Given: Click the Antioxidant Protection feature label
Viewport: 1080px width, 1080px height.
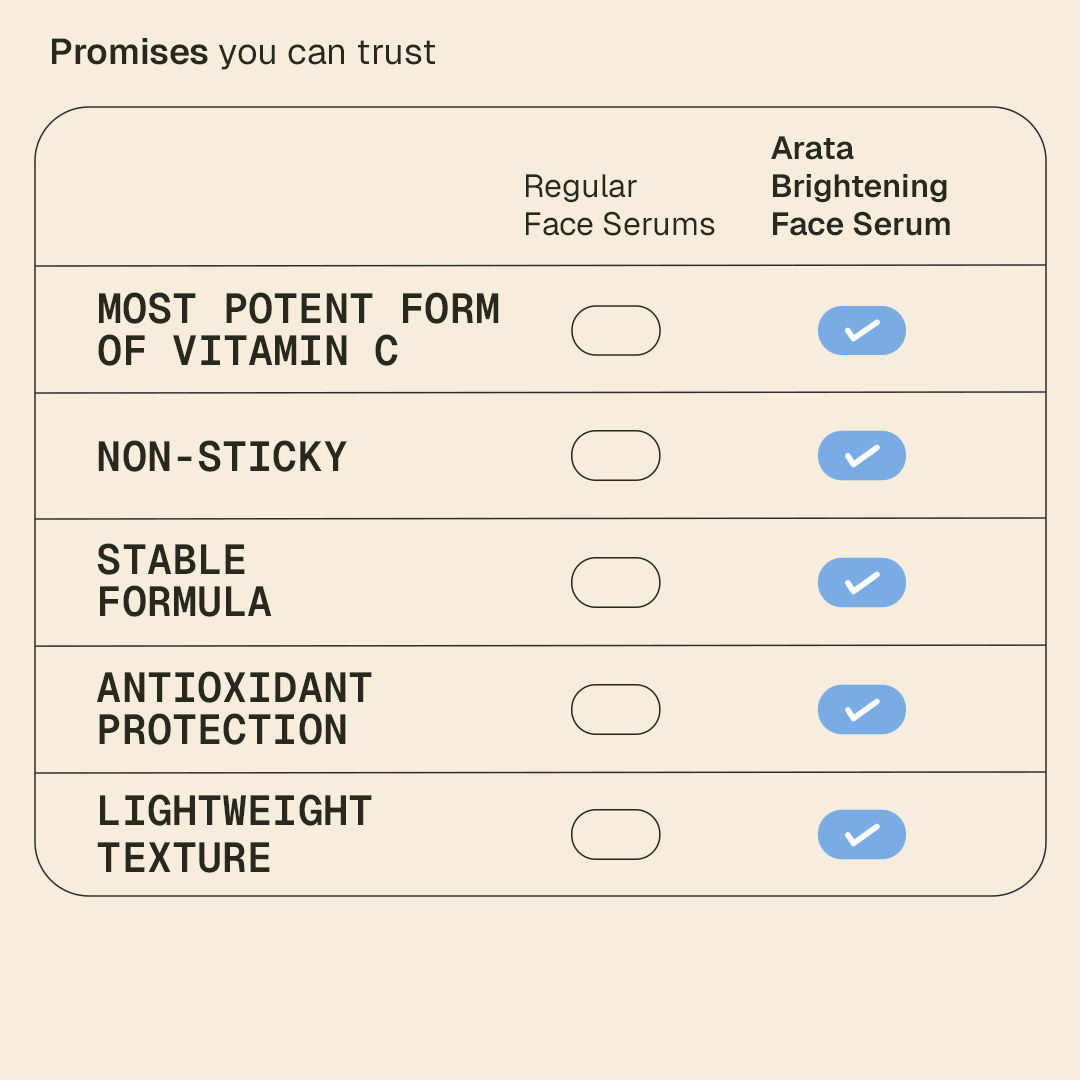Looking at the screenshot, I should click(x=234, y=709).
